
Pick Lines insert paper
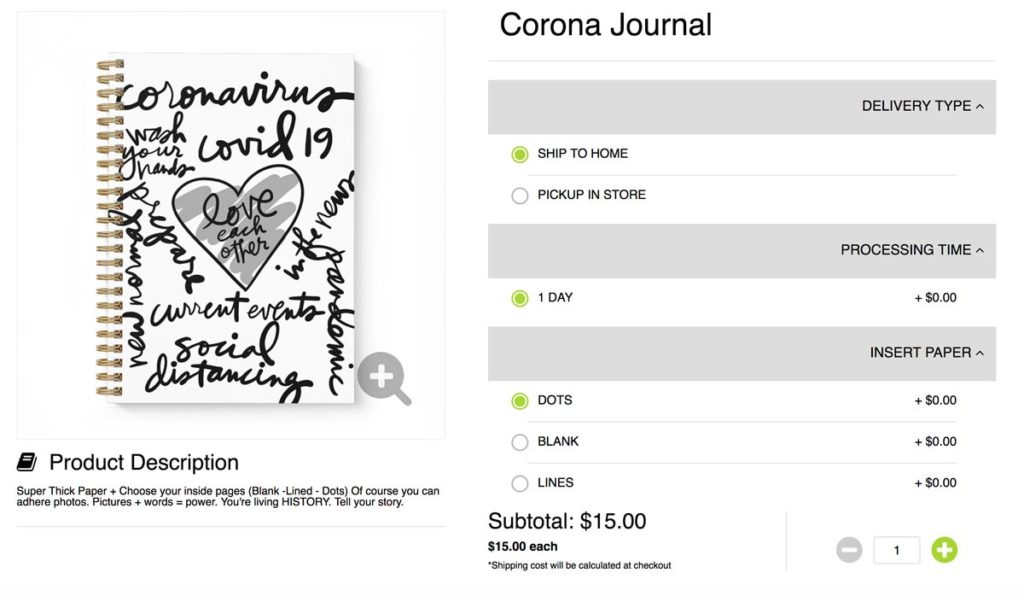click(520, 483)
